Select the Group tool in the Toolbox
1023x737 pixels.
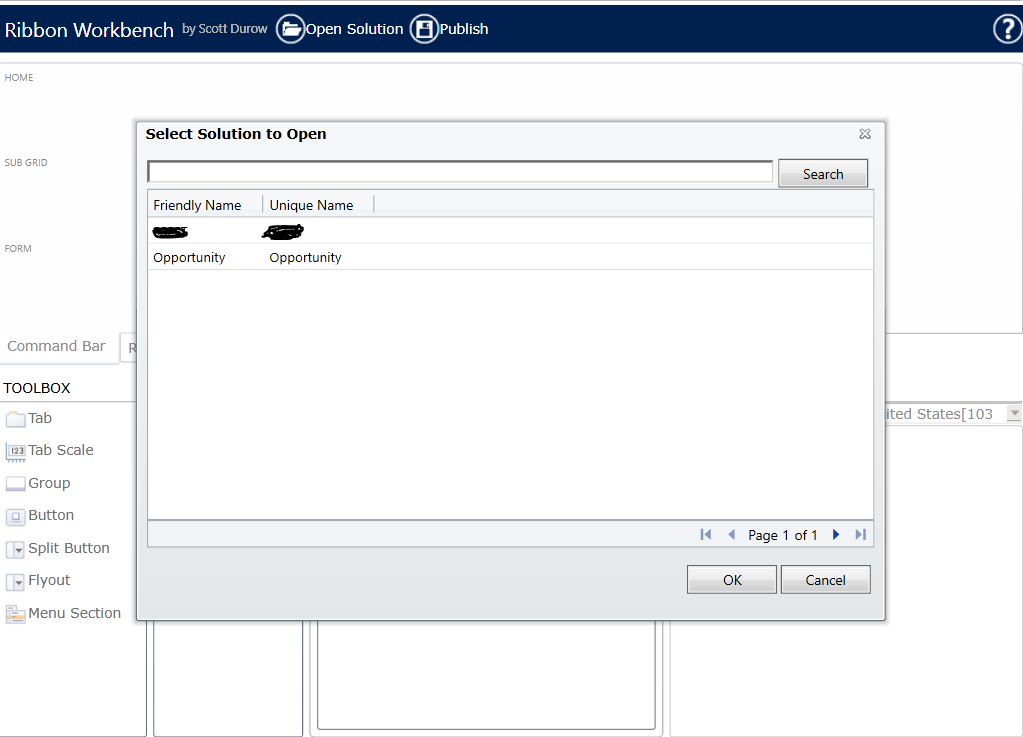coord(47,483)
